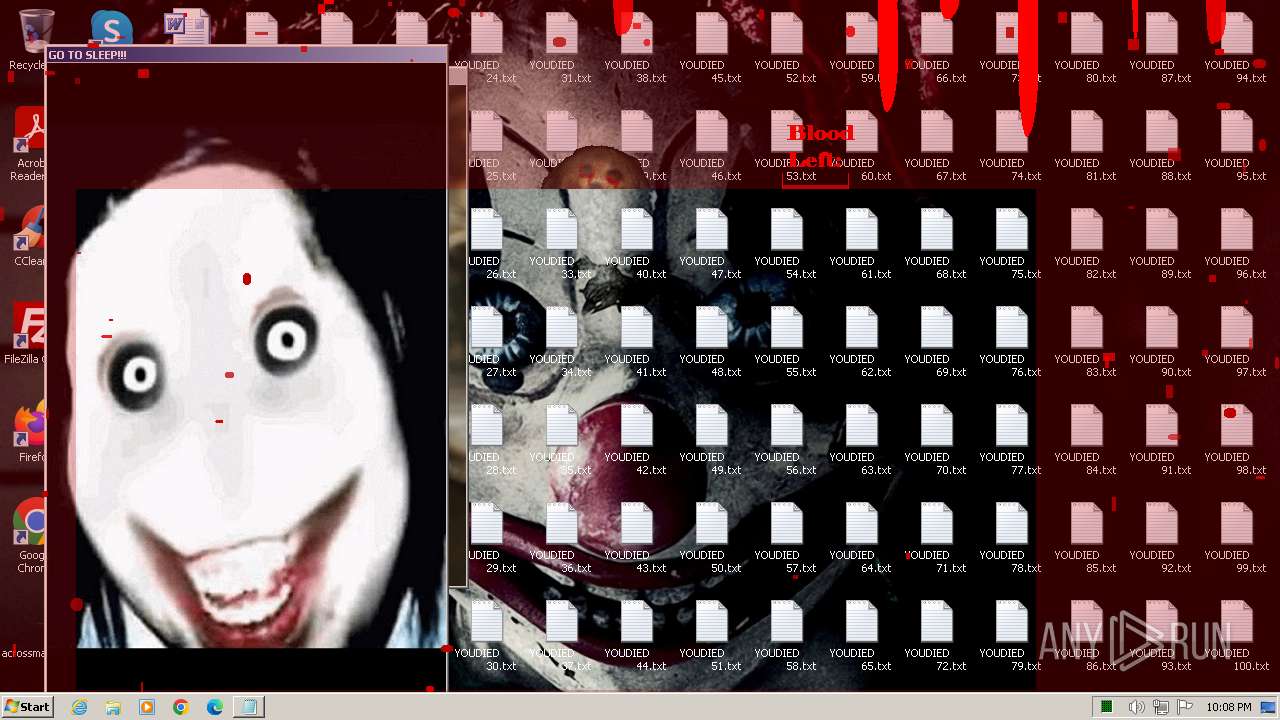Open Internet Explorer from taskbar
The width and height of the screenshot is (1280, 720).
79,707
